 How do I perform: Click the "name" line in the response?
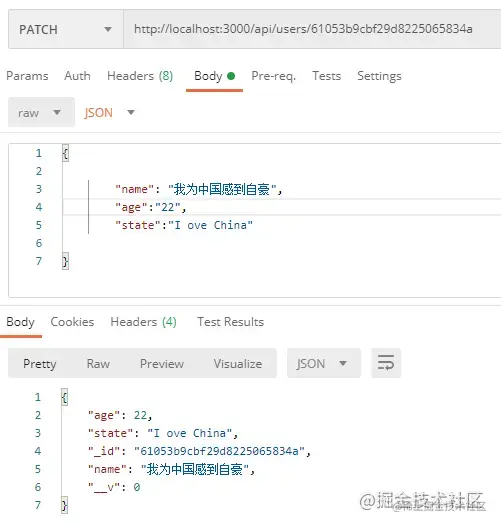171,469
